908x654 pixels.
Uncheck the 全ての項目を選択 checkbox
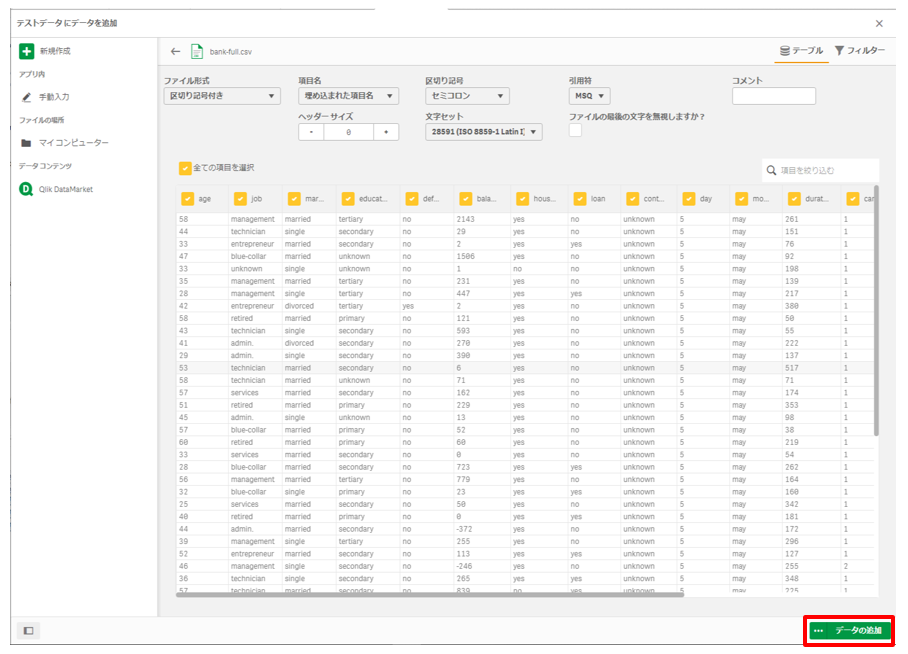pyautogui.click(x=185, y=167)
